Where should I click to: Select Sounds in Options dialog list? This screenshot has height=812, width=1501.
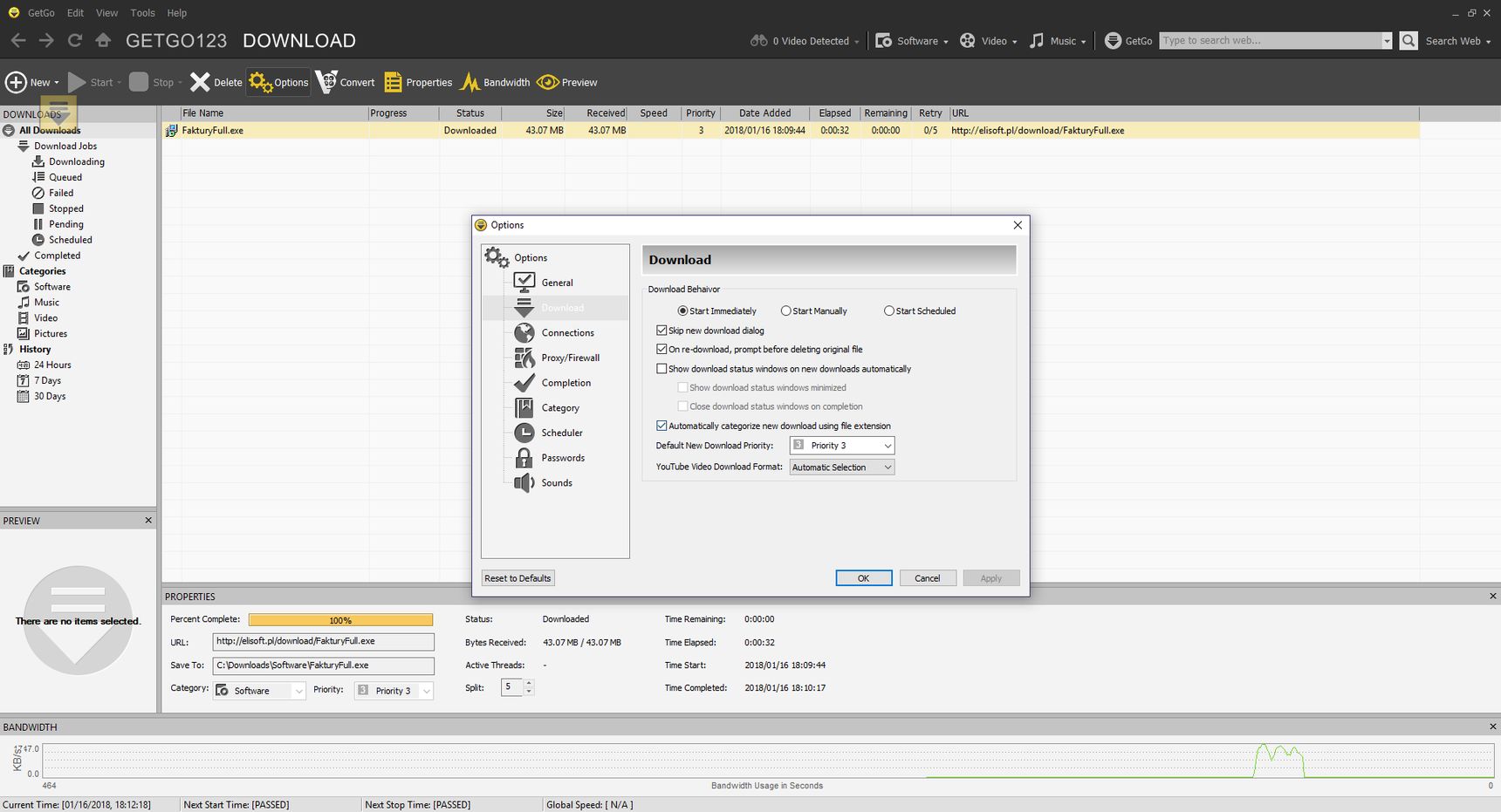point(556,482)
